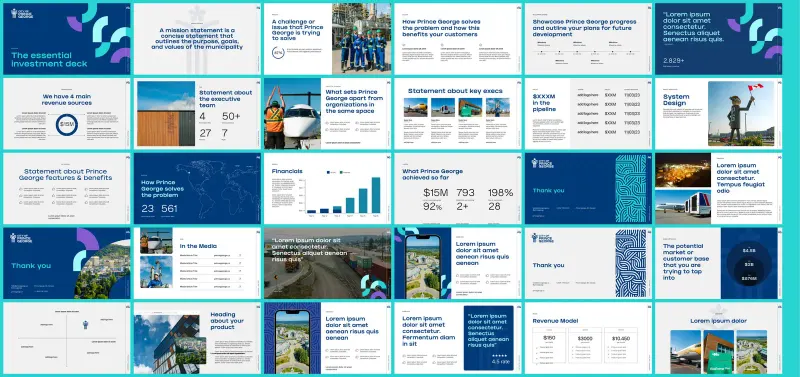Click the '561' number on the map slide
This screenshot has height=377, width=800.
[x=169, y=208]
